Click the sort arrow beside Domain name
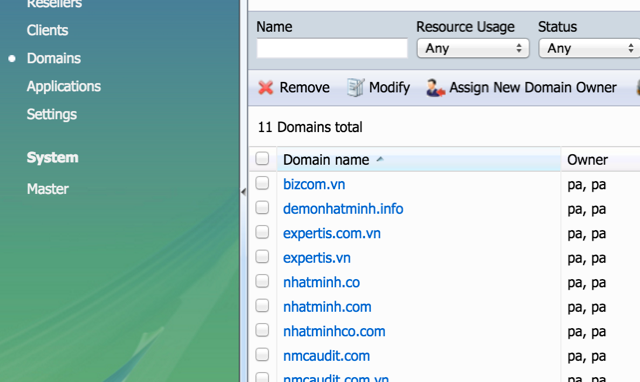The width and height of the screenshot is (640, 382). pos(380,159)
